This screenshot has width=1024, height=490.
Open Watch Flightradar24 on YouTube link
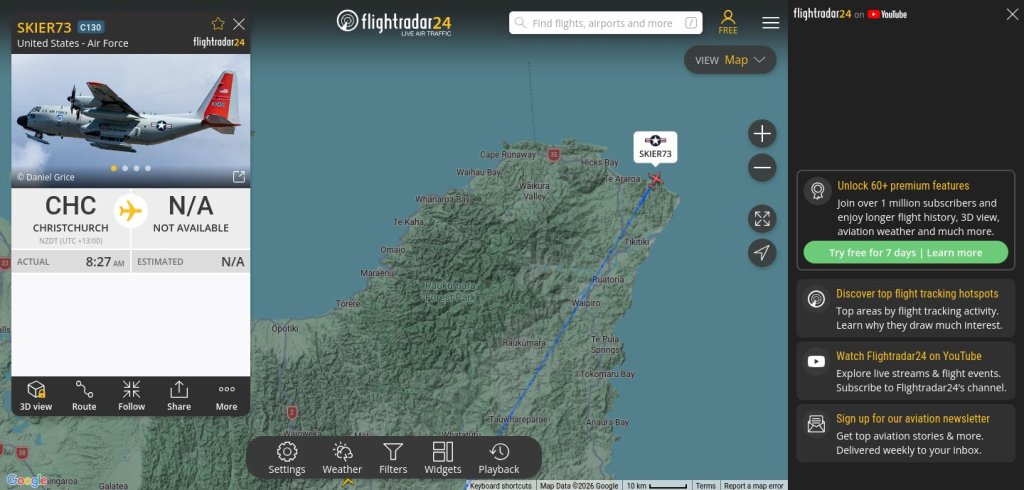pyautogui.click(x=909, y=356)
